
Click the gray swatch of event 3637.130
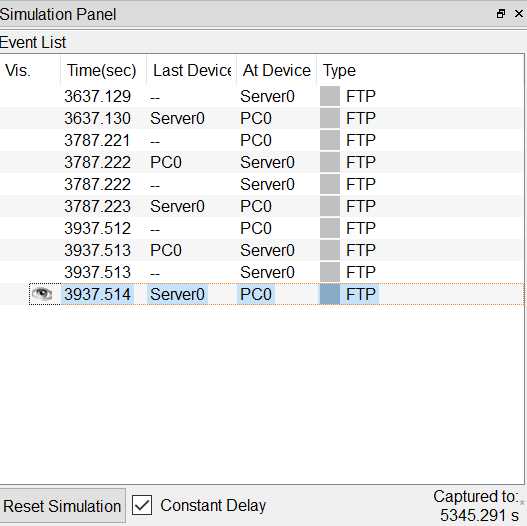(330, 118)
